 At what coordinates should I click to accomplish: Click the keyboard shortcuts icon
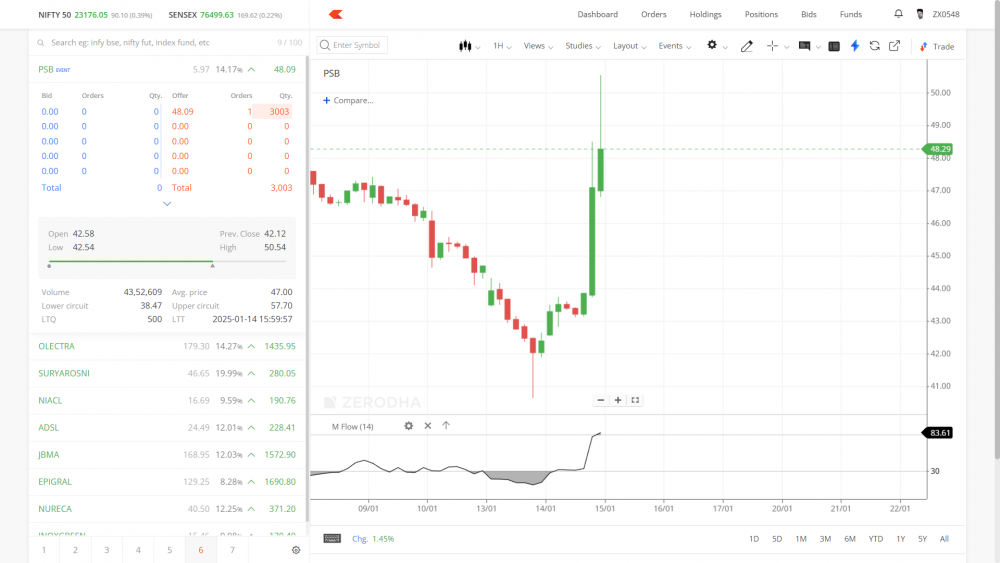pos(332,539)
